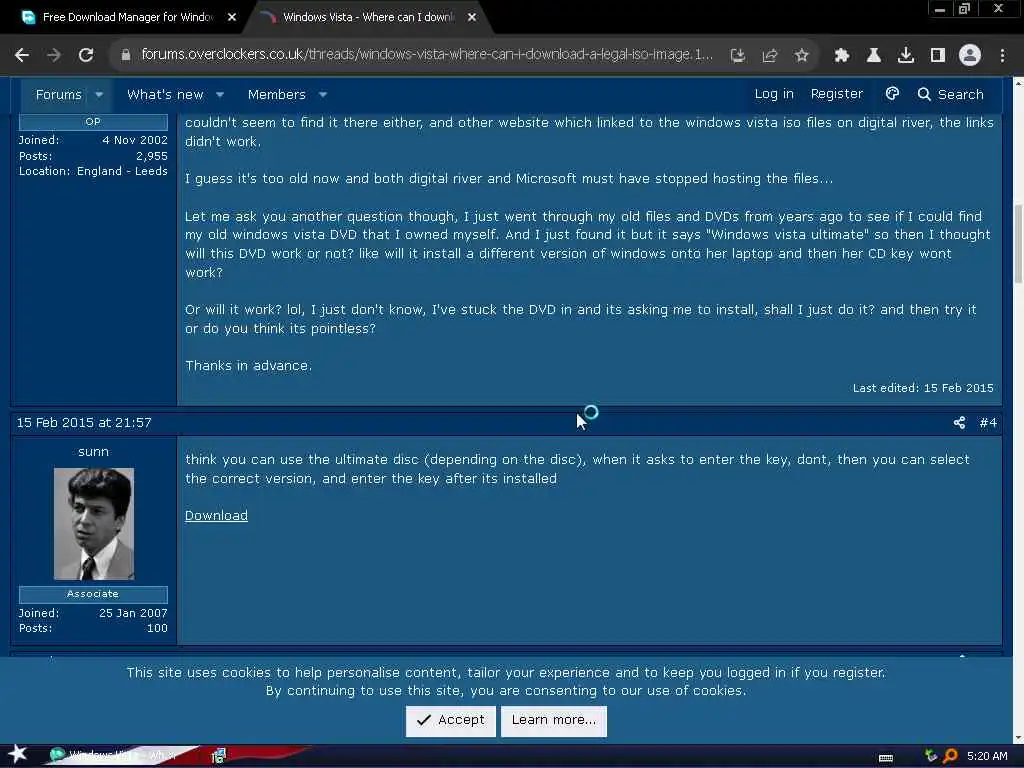Viewport: 1024px width, 768px height.
Task: Open the Start star button on taskbar
Action: (x=18, y=755)
